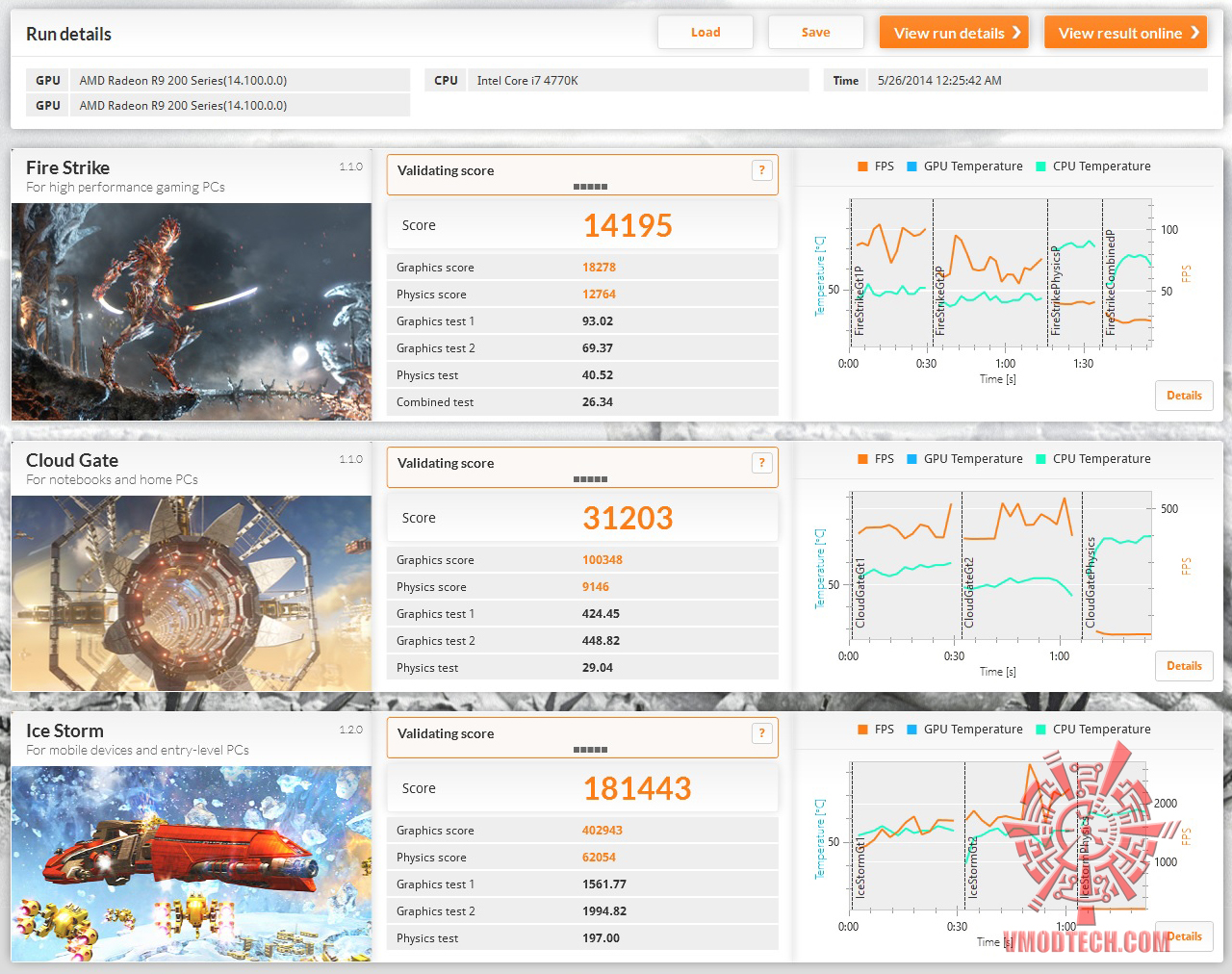Toggle FPS legend in Ice Storm chart

coord(876,730)
